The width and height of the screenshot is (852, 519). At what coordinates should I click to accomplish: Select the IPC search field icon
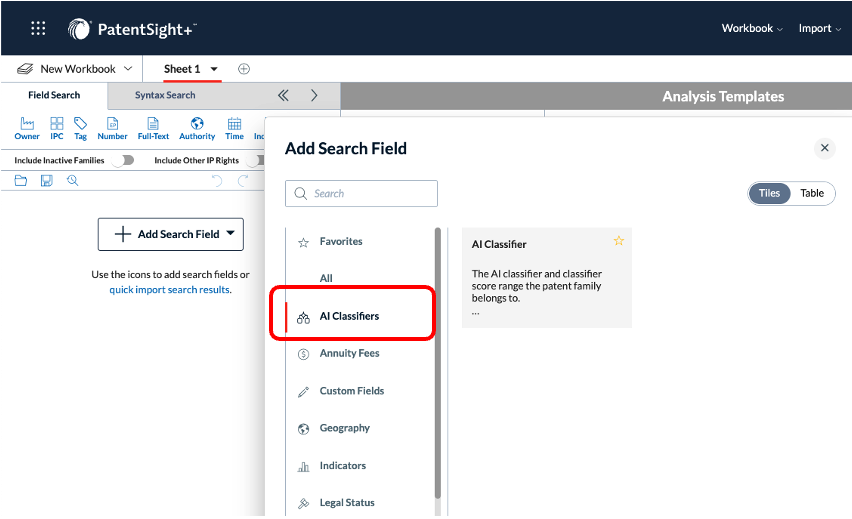[57, 129]
